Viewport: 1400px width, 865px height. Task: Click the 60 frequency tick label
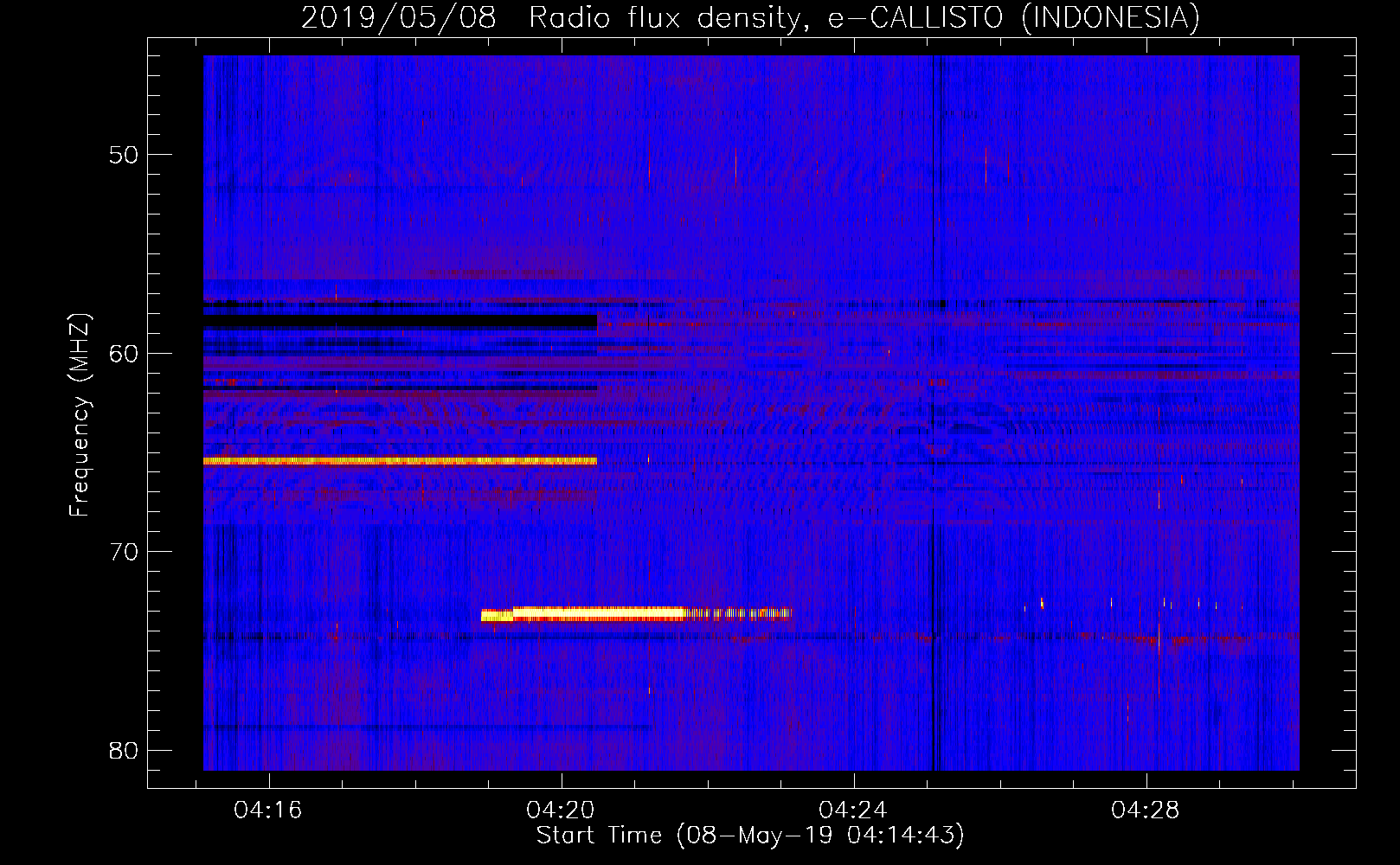[x=124, y=353]
